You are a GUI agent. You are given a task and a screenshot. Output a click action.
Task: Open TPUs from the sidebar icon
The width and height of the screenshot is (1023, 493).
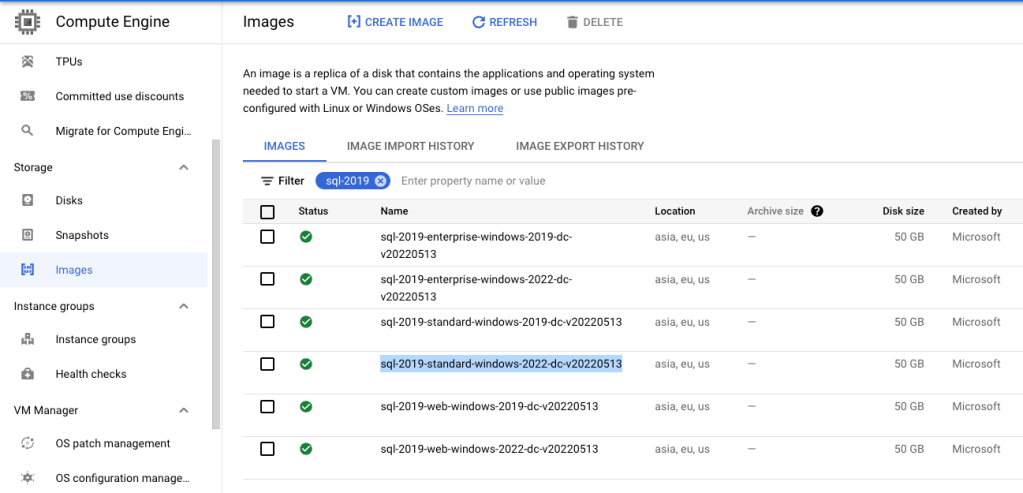coord(28,62)
